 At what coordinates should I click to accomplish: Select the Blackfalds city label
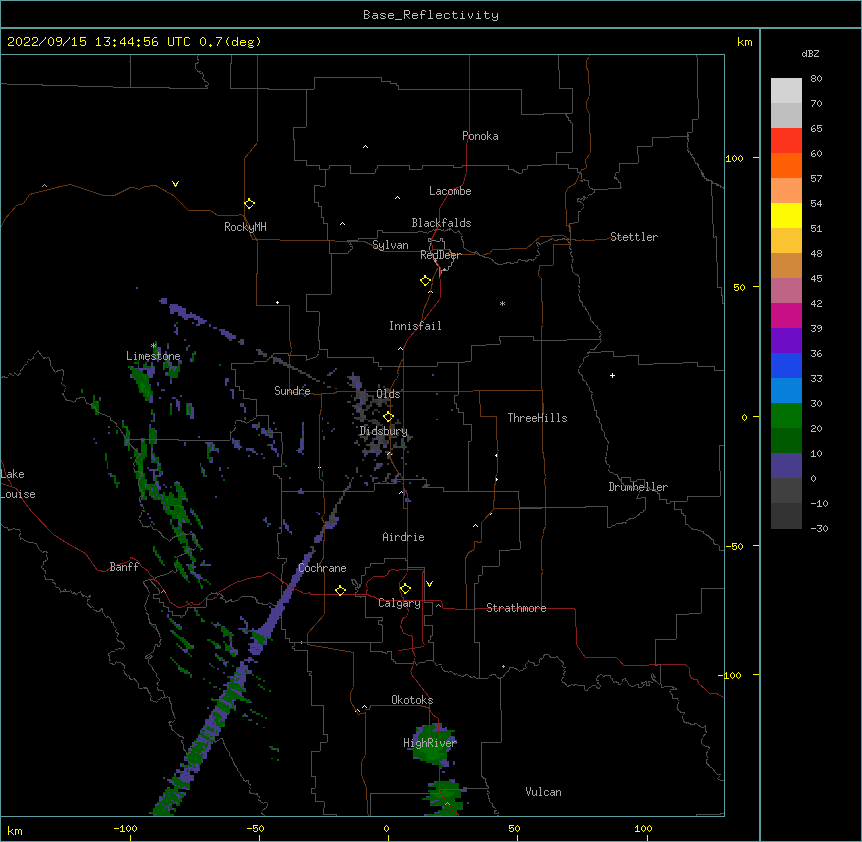click(441, 223)
